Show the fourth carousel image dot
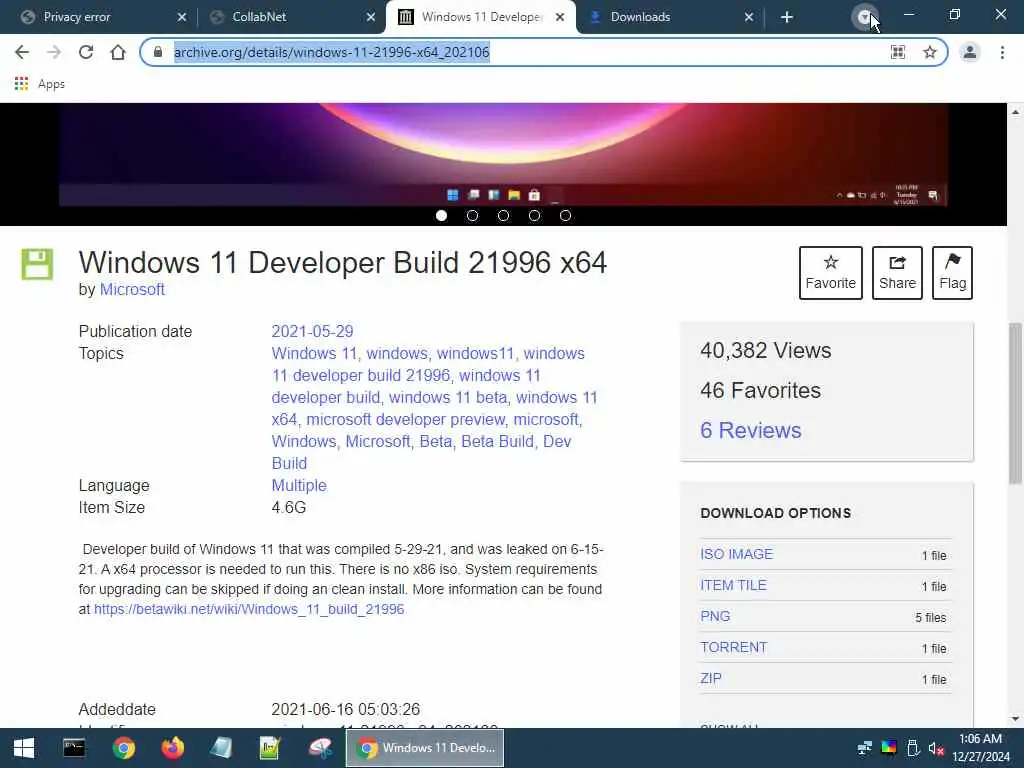The height and width of the screenshot is (768, 1024). point(534,216)
